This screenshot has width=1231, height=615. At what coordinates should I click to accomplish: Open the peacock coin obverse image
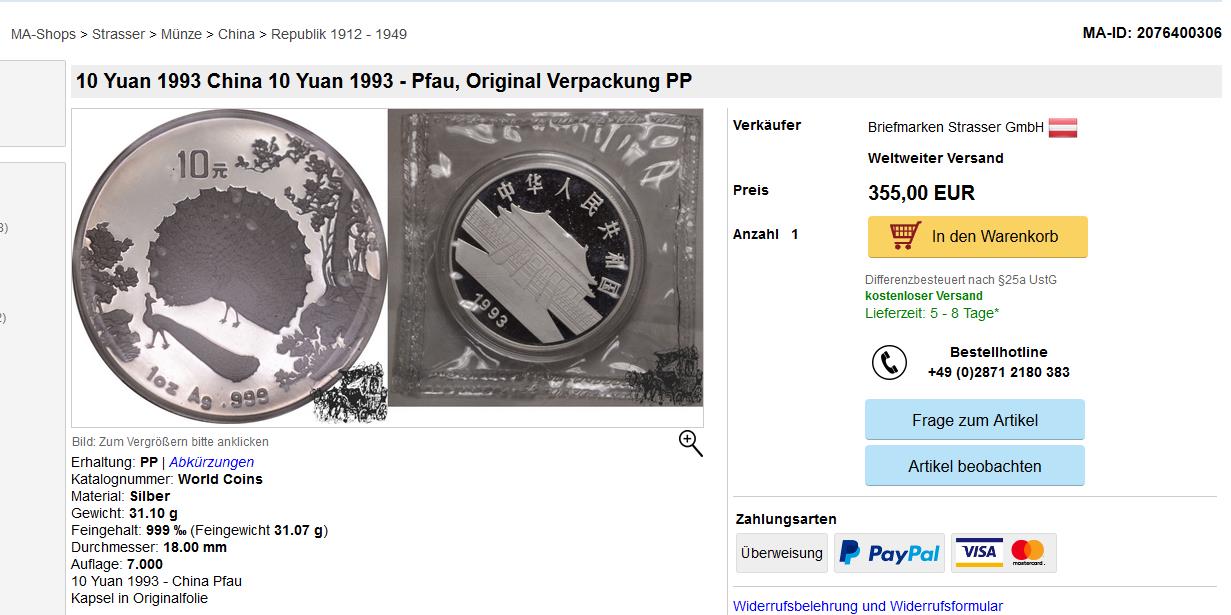pyautogui.click(x=230, y=267)
